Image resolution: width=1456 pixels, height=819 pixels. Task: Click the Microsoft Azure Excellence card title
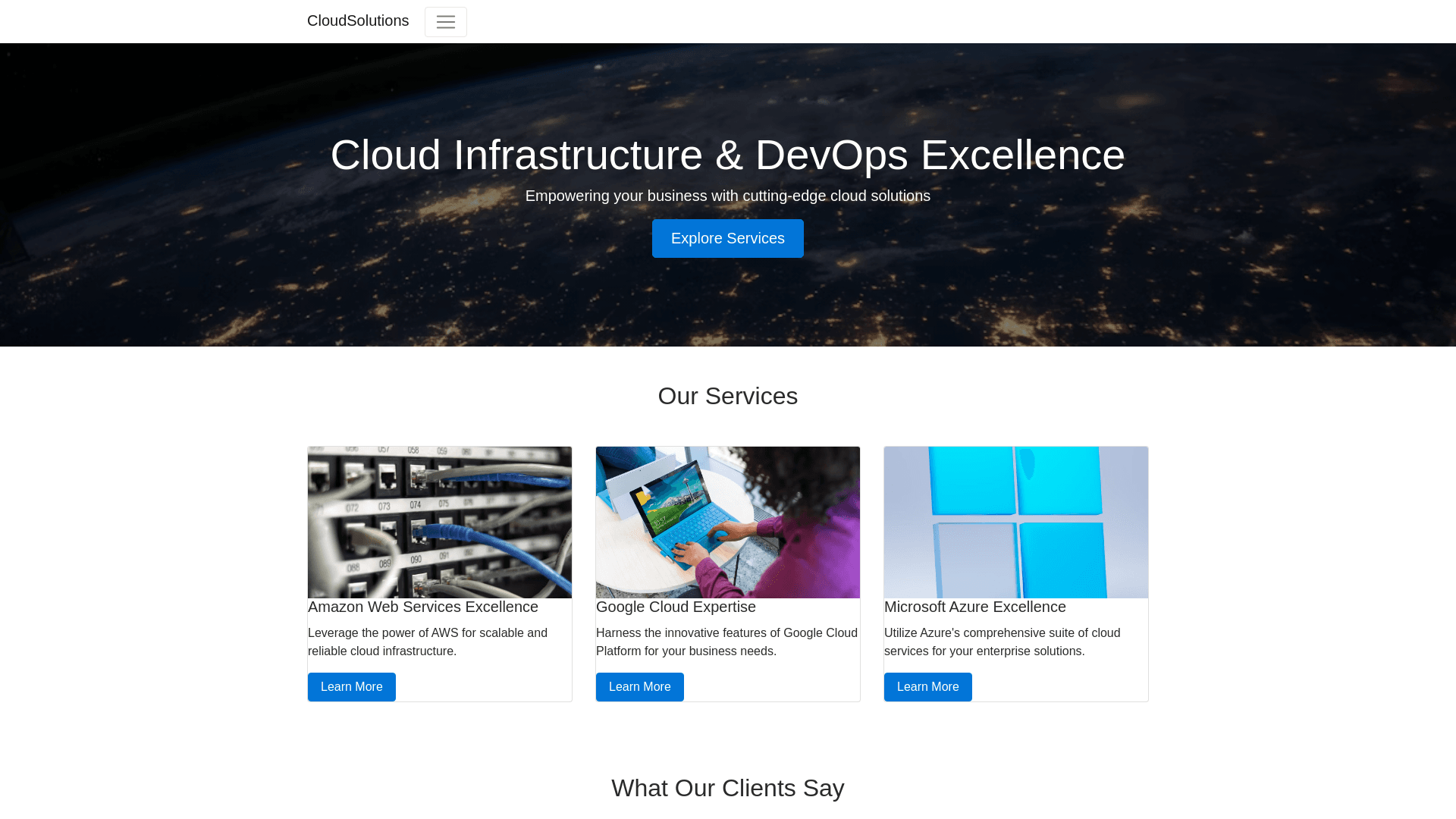coord(974,607)
